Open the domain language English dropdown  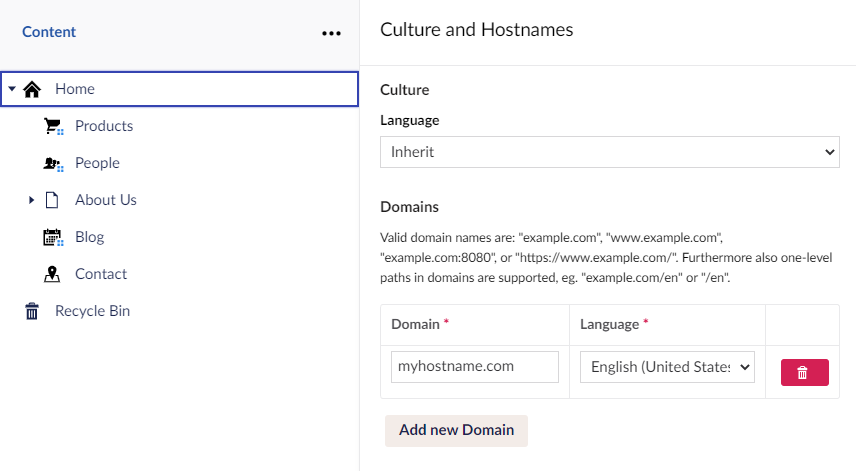pos(667,367)
